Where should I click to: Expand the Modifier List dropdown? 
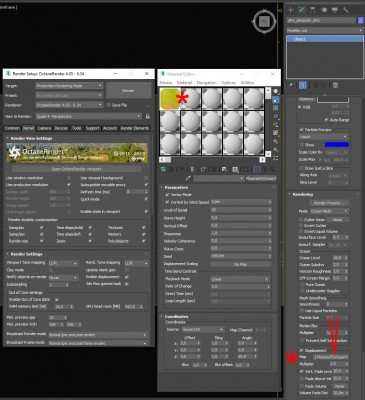click(x=325, y=30)
